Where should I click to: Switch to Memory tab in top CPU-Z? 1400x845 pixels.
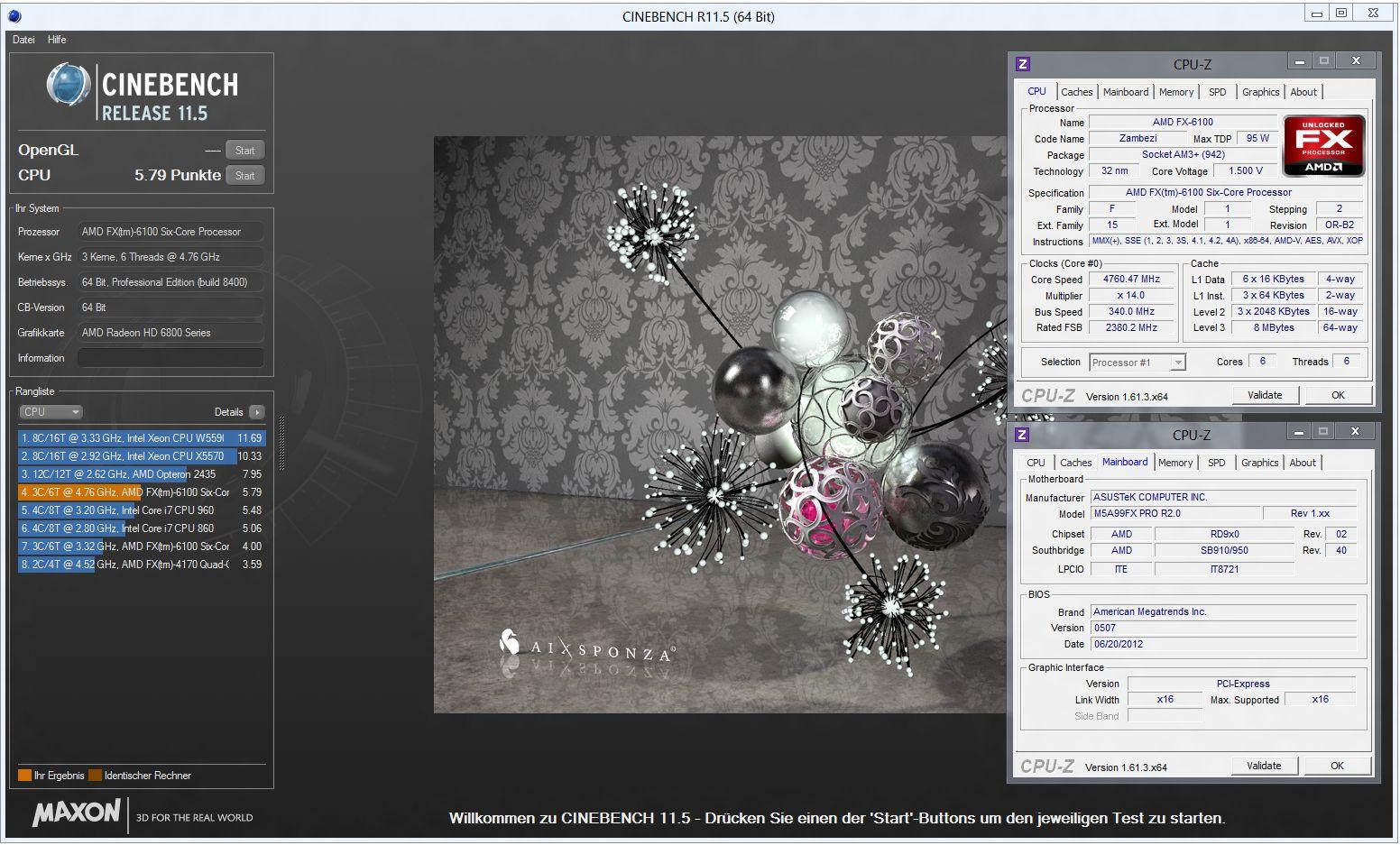click(x=1176, y=92)
